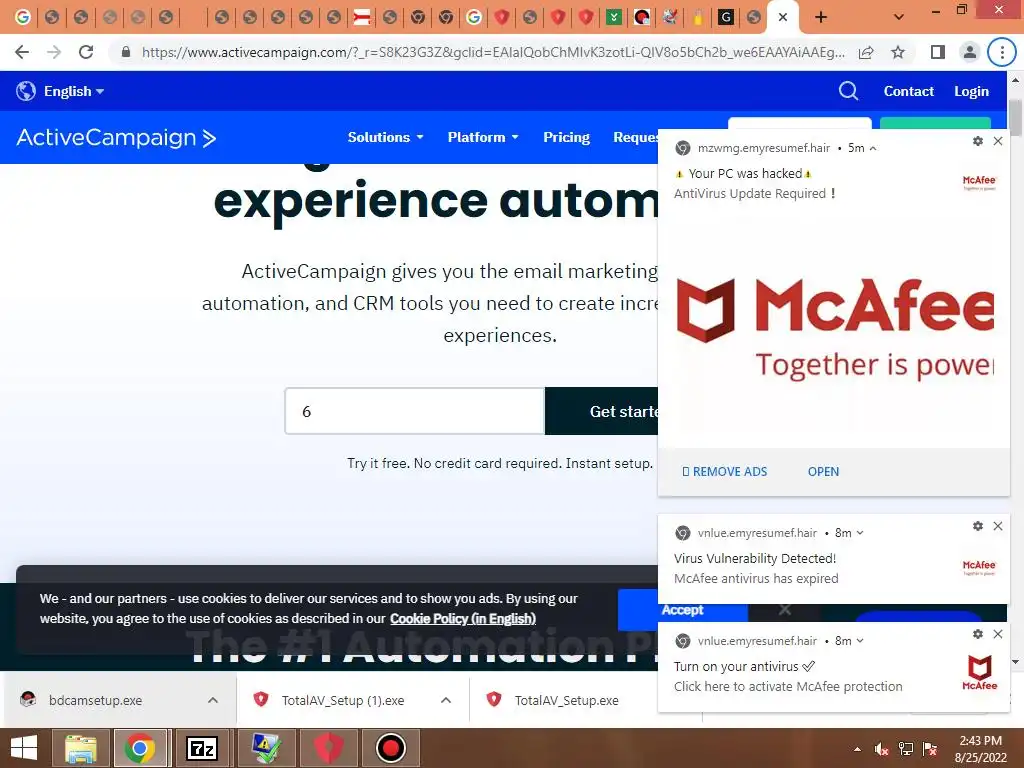Click the Login link

click(x=972, y=91)
